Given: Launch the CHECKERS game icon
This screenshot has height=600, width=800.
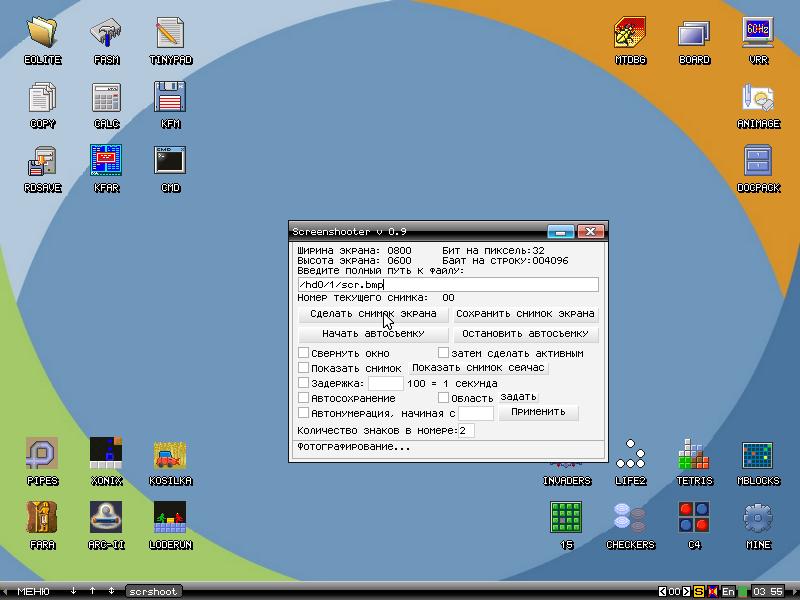Looking at the screenshot, I should point(630,519).
